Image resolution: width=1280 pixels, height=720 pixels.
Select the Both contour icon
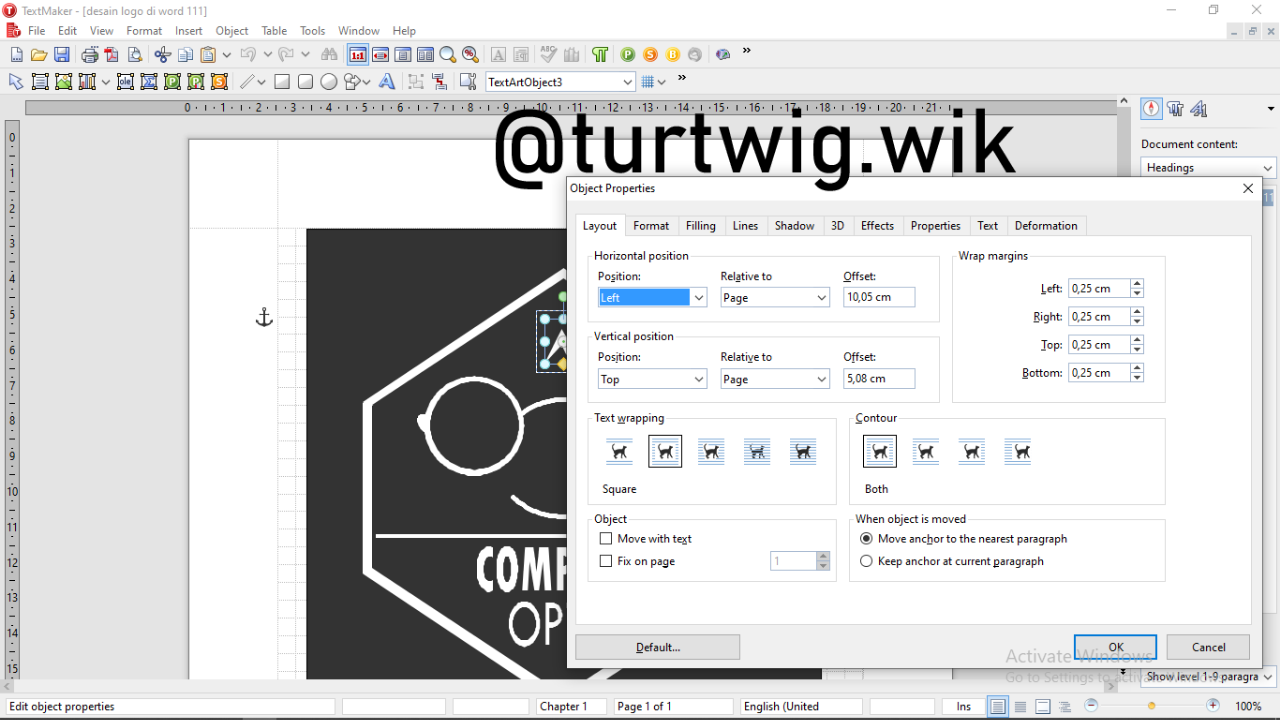(880, 452)
